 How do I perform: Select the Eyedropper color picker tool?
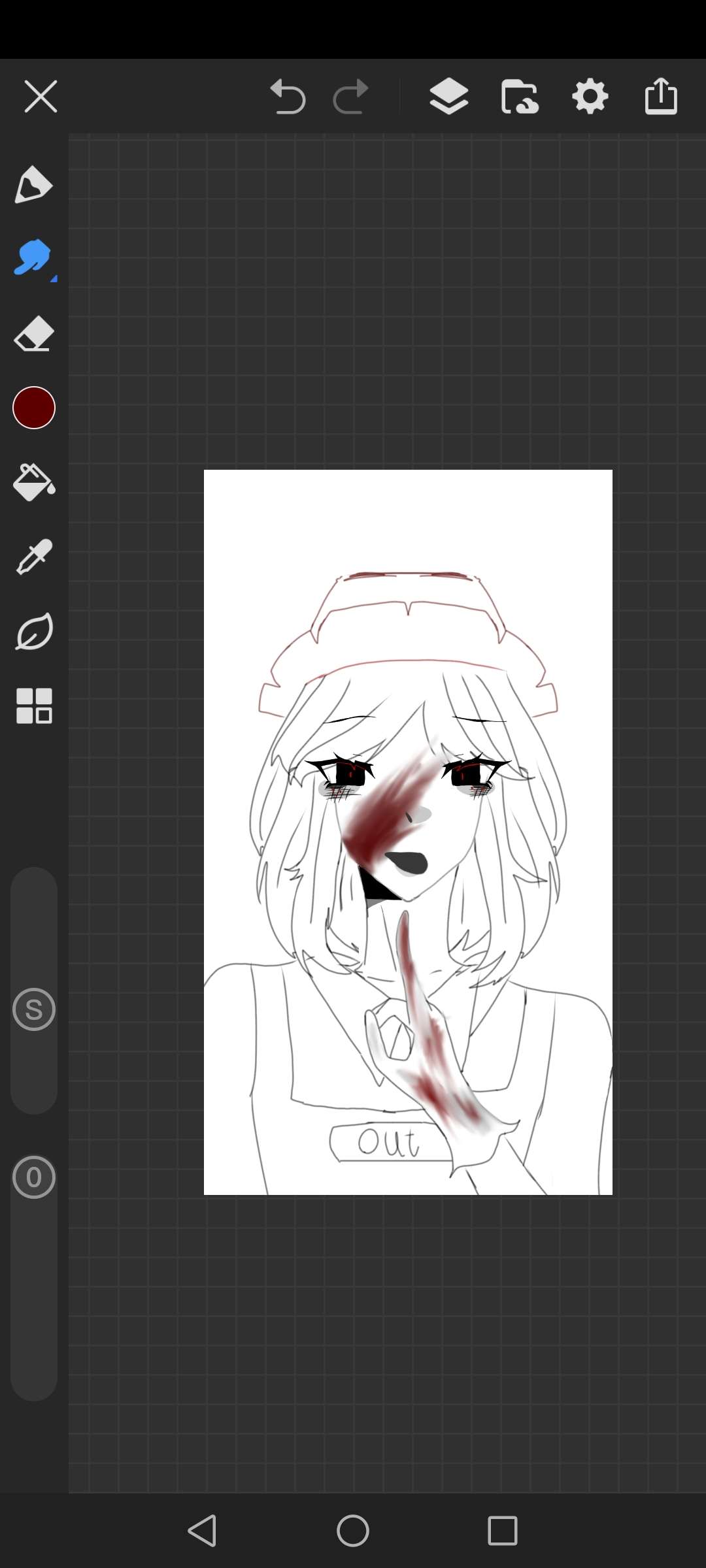coord(33,557)
